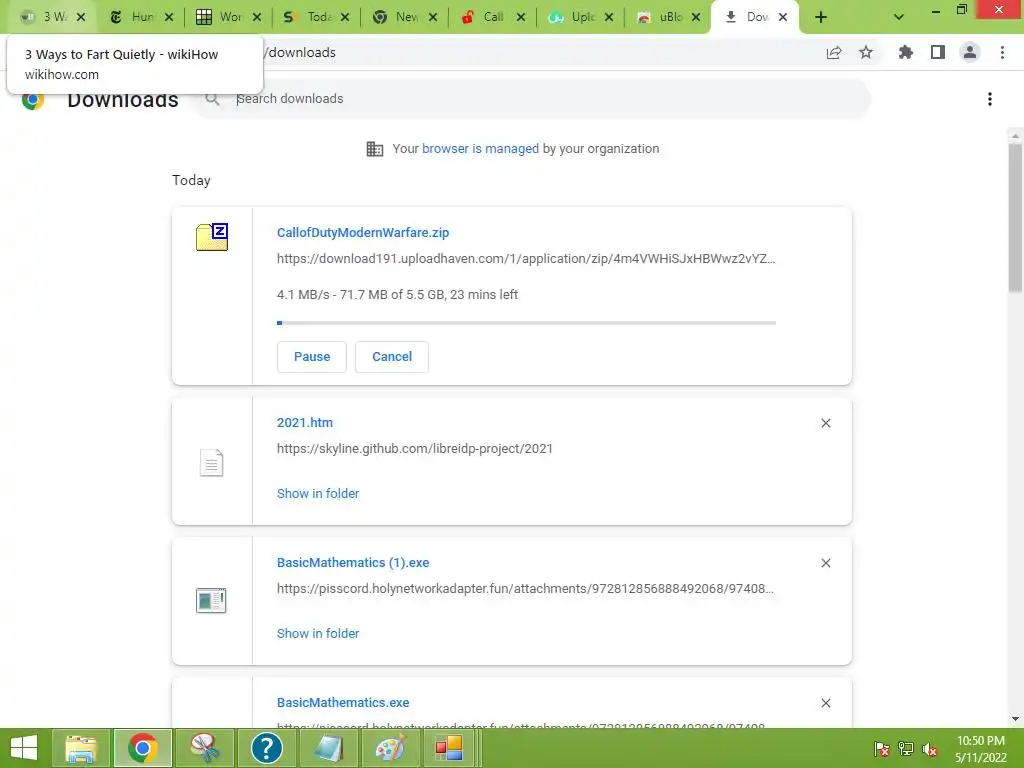This screenshot has height=768, width=1024.
Task: Open the Extensions puzzle icon
Action: [x=906, y=53]
